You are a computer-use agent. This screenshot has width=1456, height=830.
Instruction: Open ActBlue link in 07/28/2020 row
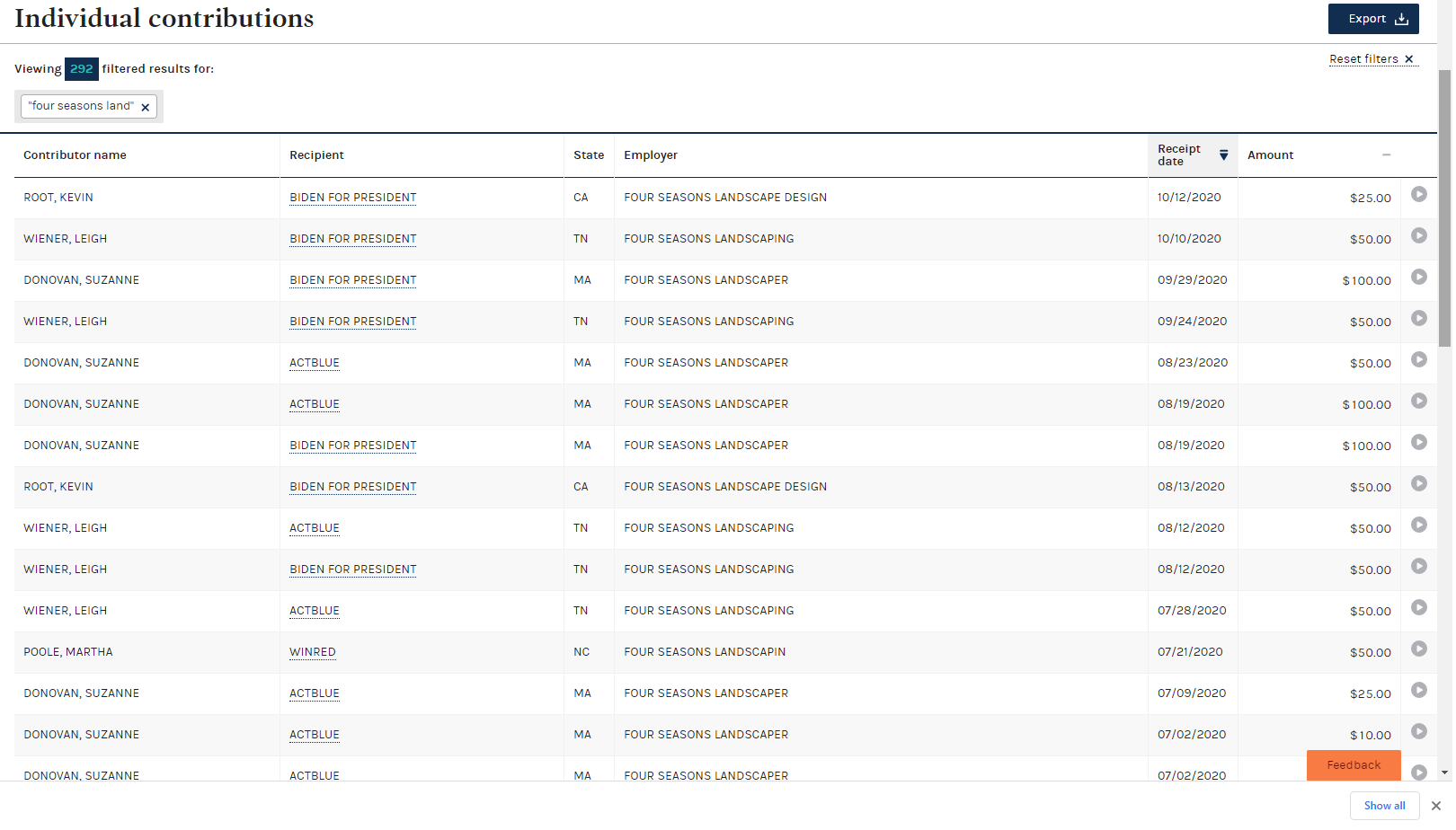click(x=315, y=611)
